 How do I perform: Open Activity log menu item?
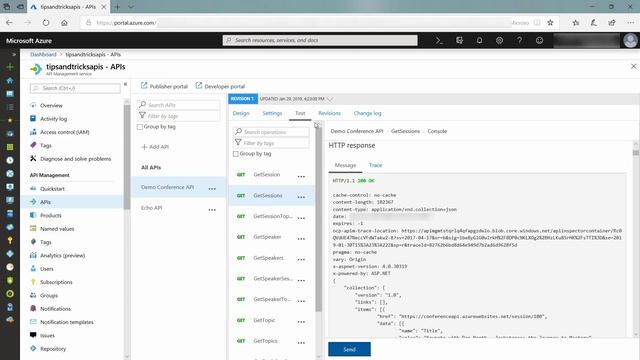point(53,119)
